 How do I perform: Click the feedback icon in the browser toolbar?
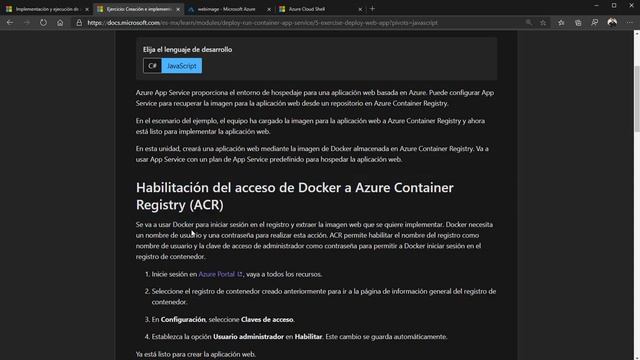[x=595, y=23]
